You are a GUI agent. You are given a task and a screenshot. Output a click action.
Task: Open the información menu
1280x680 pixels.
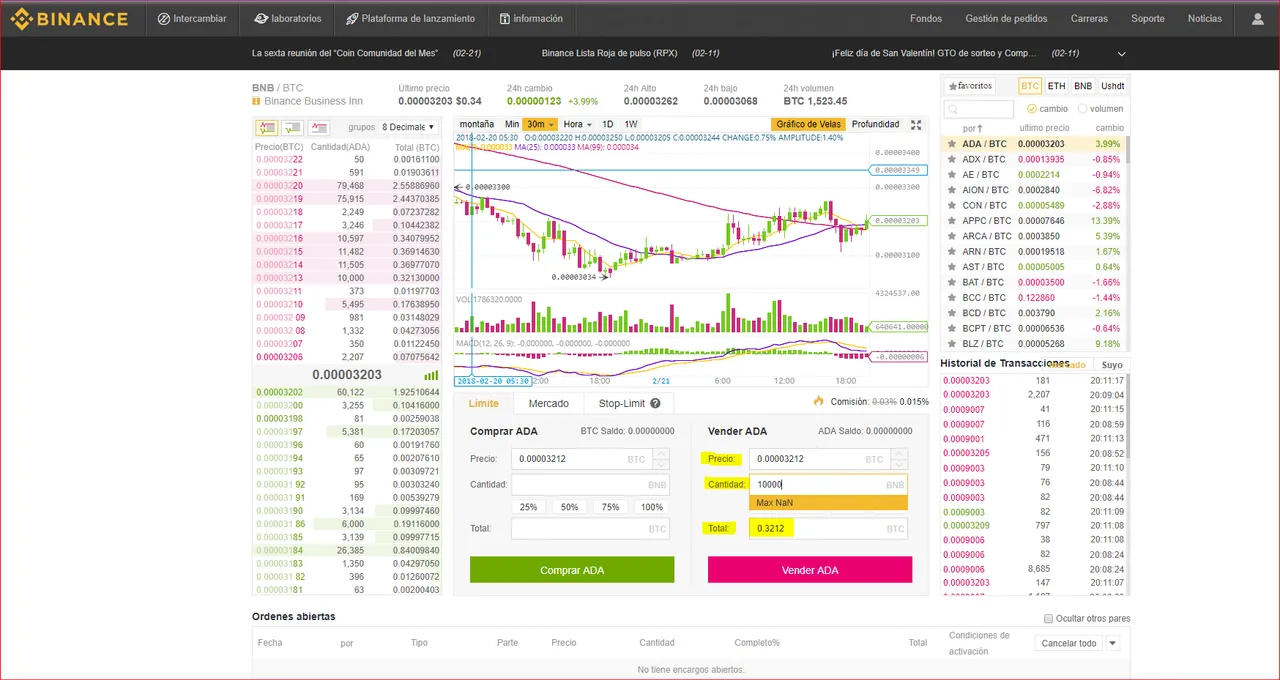click(531, 18)
